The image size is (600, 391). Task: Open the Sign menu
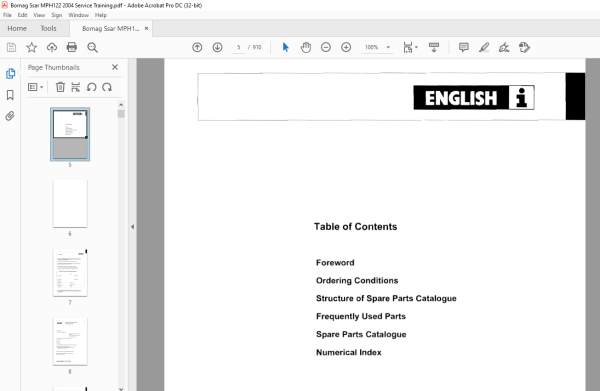click(x=57, y=15)
